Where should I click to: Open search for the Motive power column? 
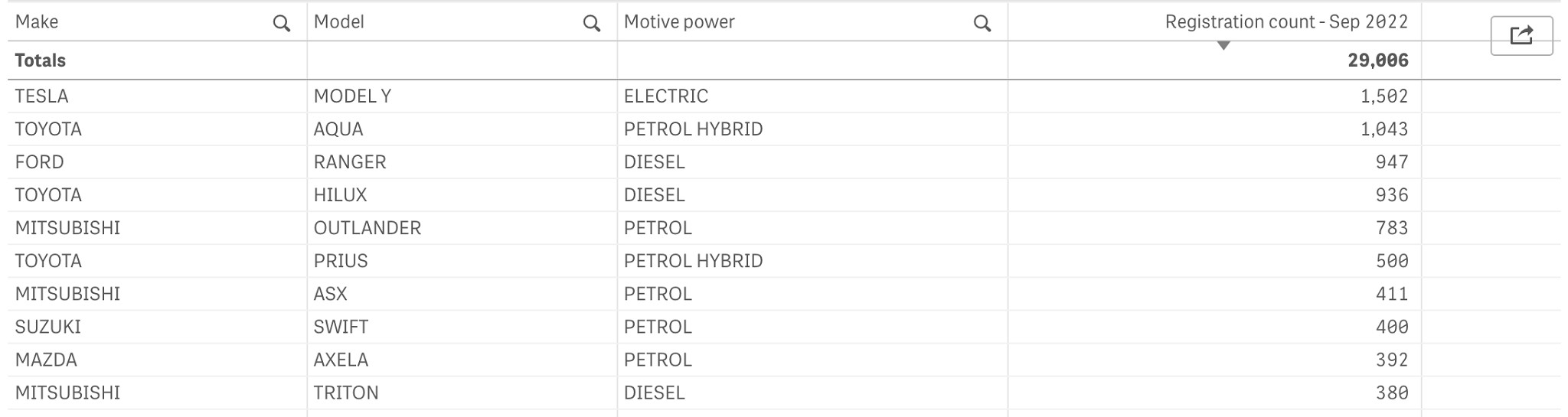pos(982,24)
